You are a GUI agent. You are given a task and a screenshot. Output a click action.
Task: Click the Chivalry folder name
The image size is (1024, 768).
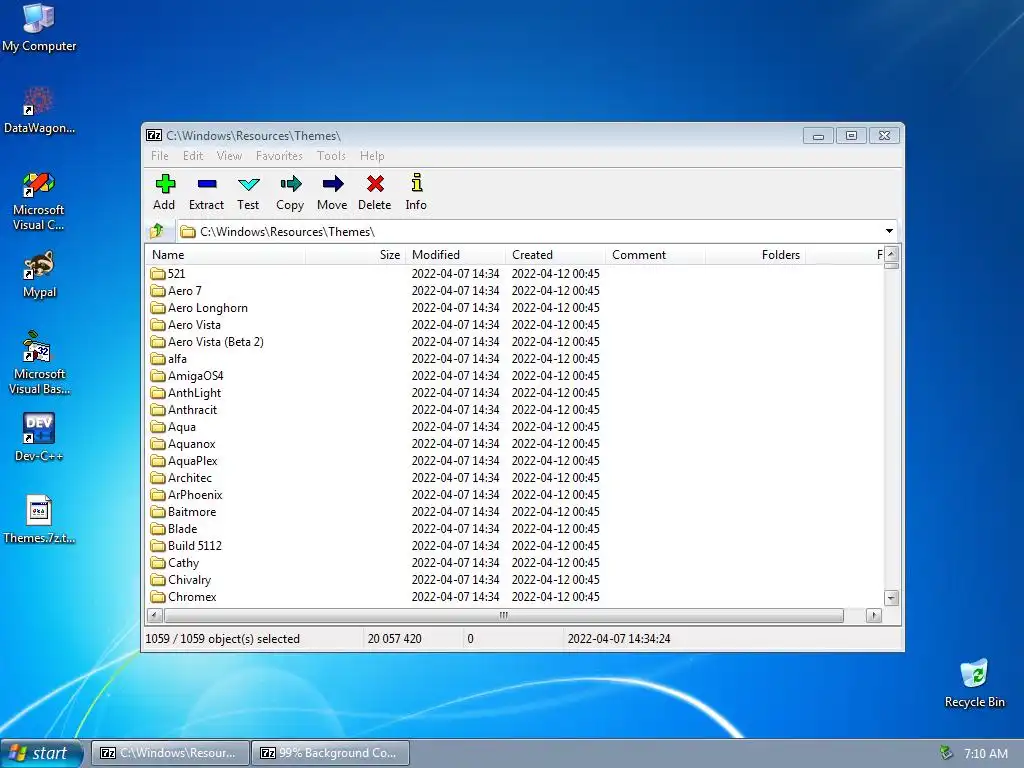(189, 579)
